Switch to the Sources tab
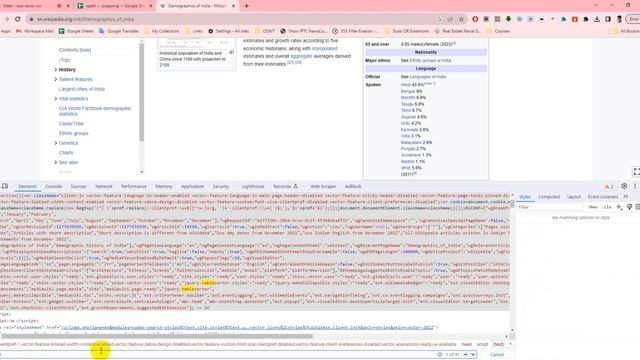 tap(78, 187)
